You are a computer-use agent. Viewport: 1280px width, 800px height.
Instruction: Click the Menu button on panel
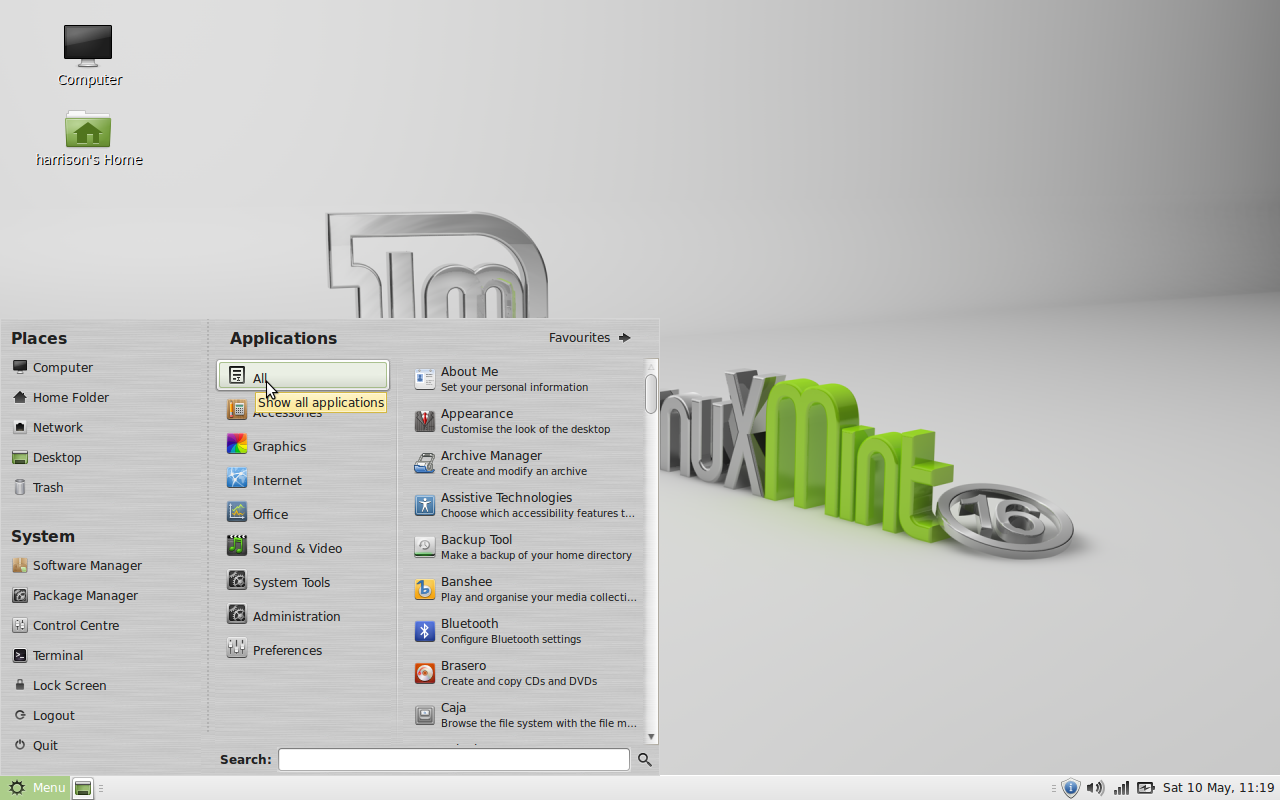[36, 788]
